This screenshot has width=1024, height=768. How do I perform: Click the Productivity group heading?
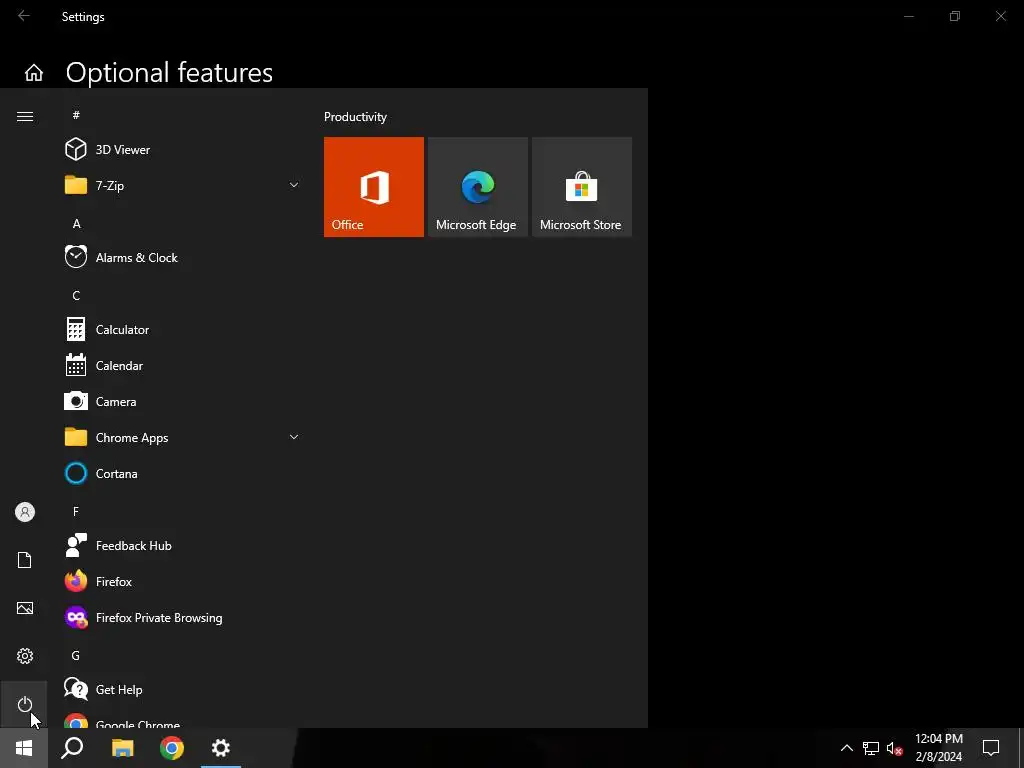(355, 117)
